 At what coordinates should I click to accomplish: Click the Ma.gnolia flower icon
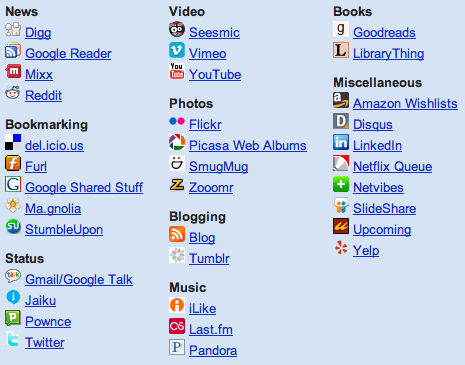(x=13, y=206)
